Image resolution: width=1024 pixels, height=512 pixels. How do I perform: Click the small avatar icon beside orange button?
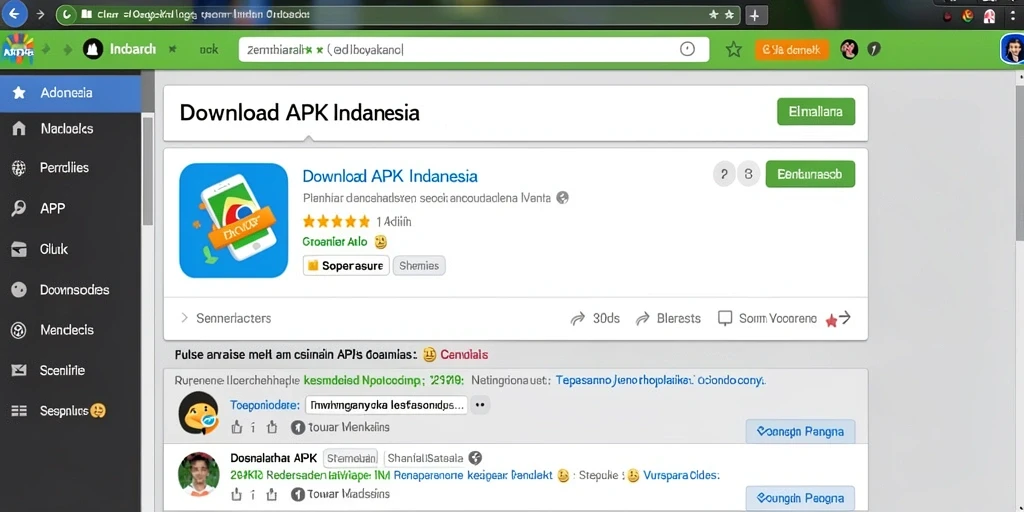coord(849,49)
